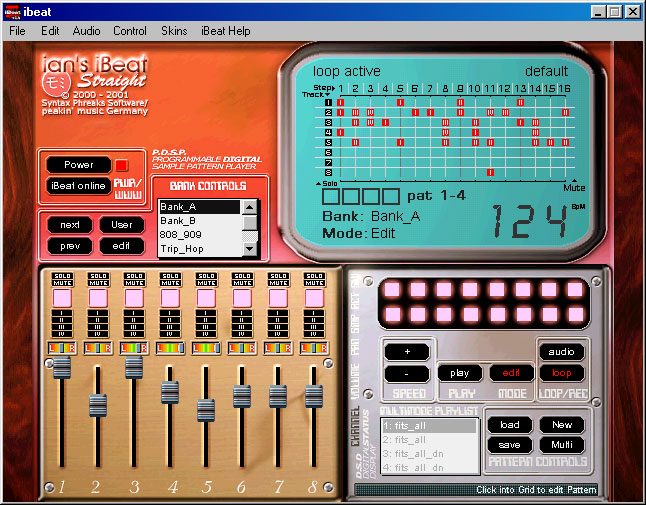Solo channel 1
646x505 pixels.
click(63, 276)
